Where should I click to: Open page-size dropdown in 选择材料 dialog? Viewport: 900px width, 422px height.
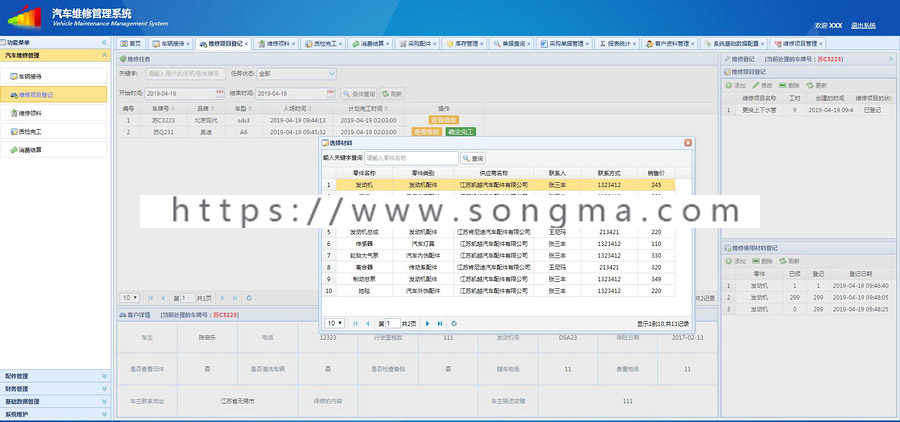tap(335, 324)
